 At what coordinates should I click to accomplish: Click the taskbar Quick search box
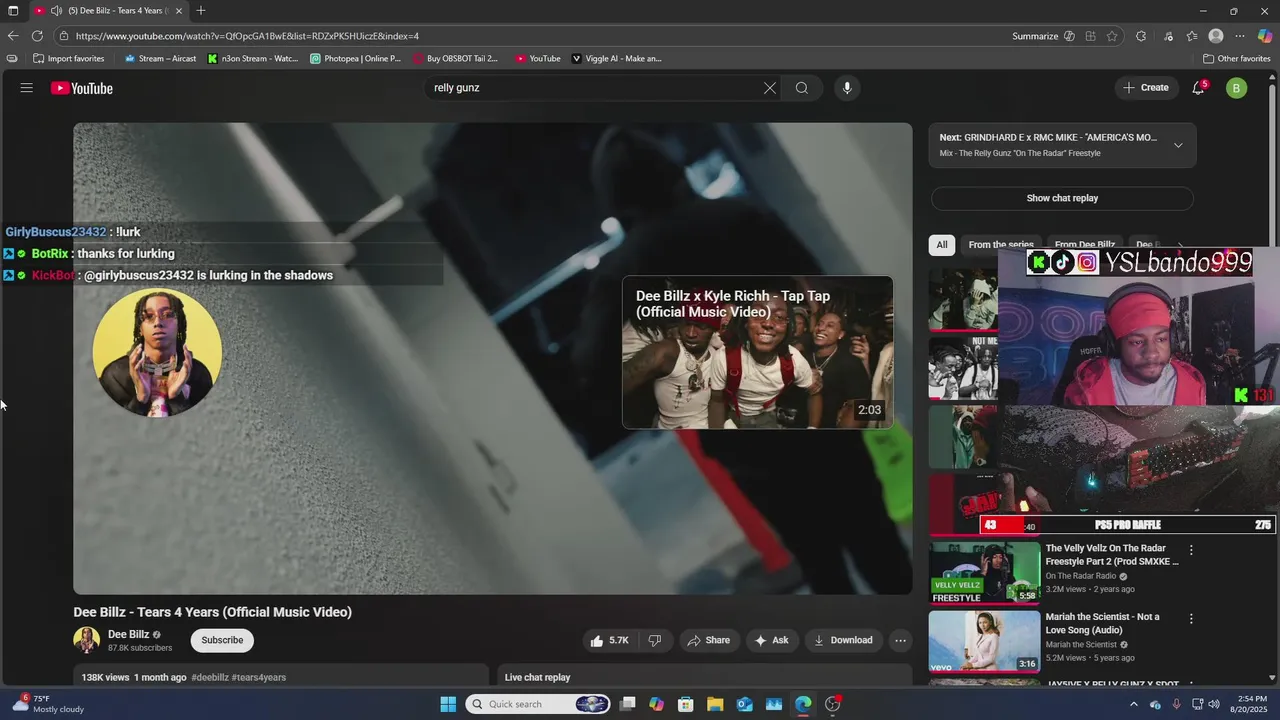538,704
